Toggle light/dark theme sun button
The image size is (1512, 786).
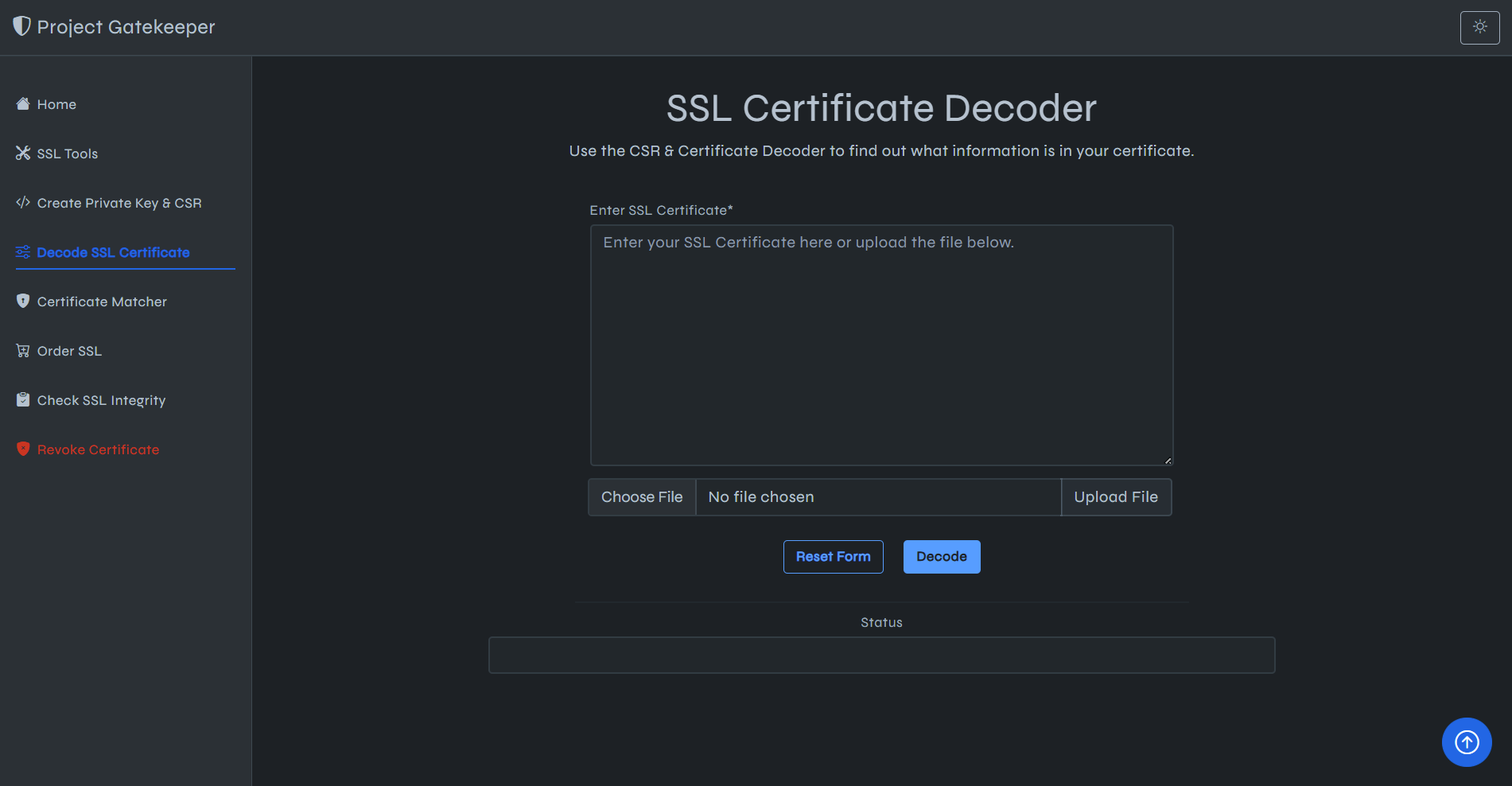click(x=1479, y=27)
